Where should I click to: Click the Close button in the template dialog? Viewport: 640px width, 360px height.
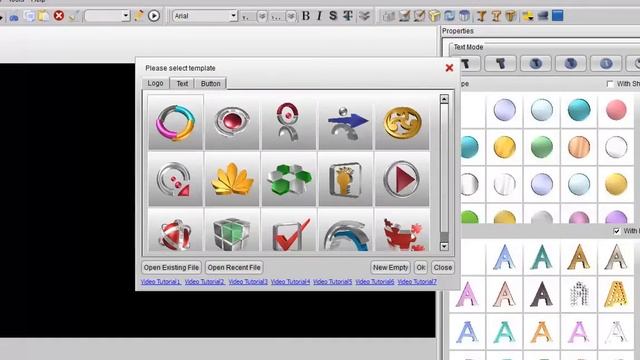442,267
